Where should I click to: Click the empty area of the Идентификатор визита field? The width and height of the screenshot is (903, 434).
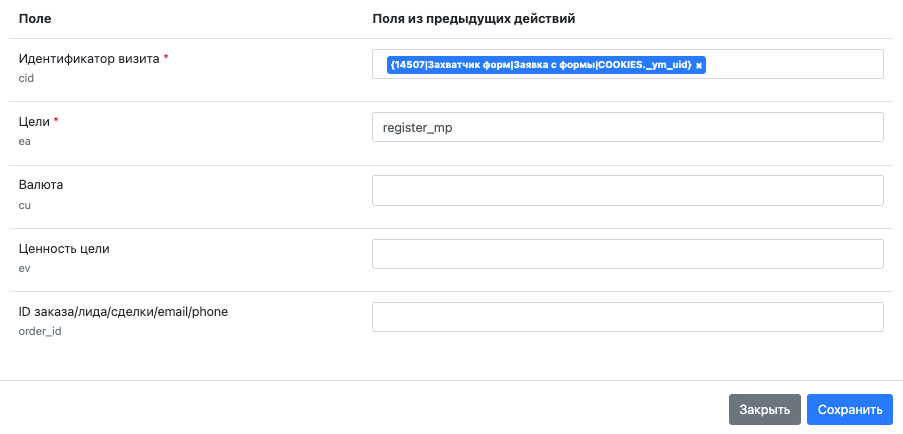pos(795,64)
